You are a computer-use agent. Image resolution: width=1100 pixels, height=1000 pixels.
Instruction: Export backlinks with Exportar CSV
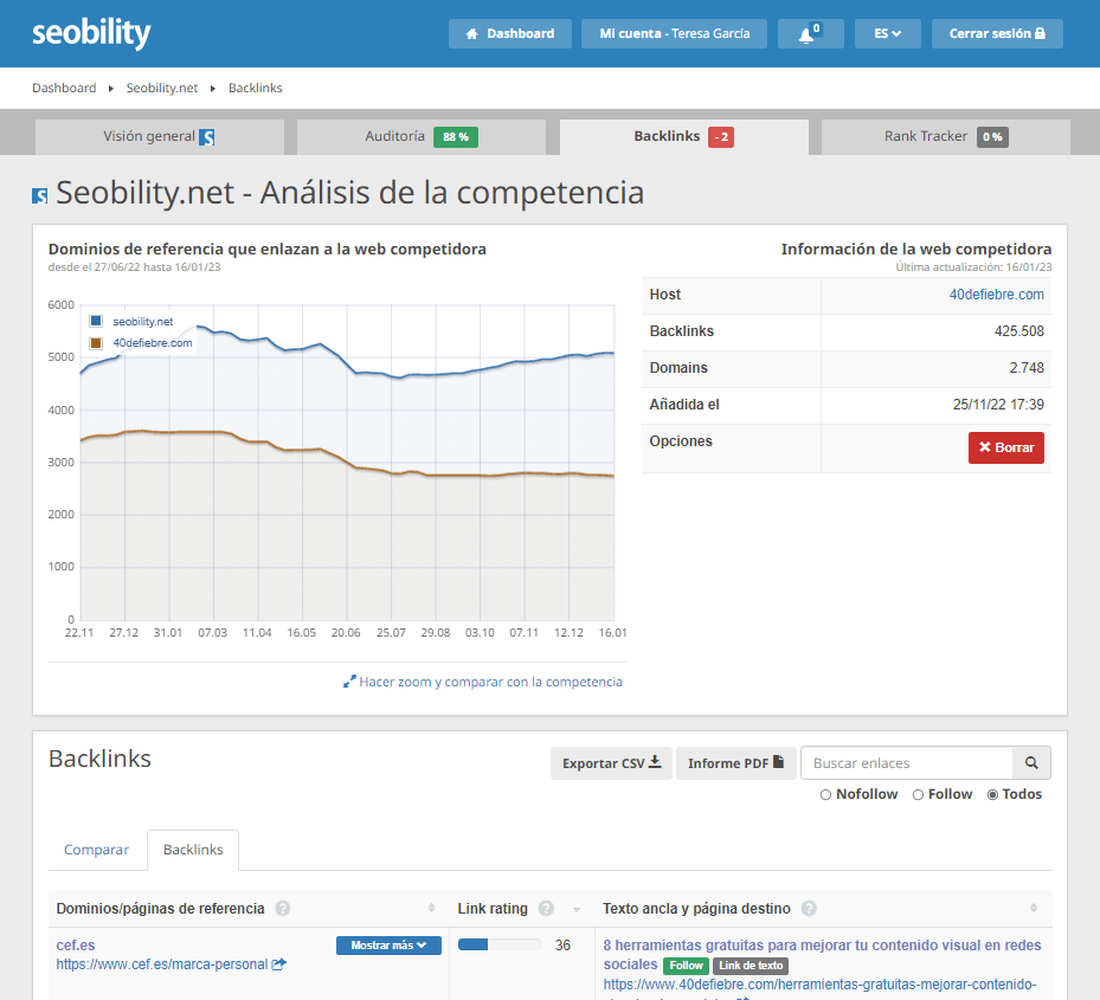(x=611, y=763)
